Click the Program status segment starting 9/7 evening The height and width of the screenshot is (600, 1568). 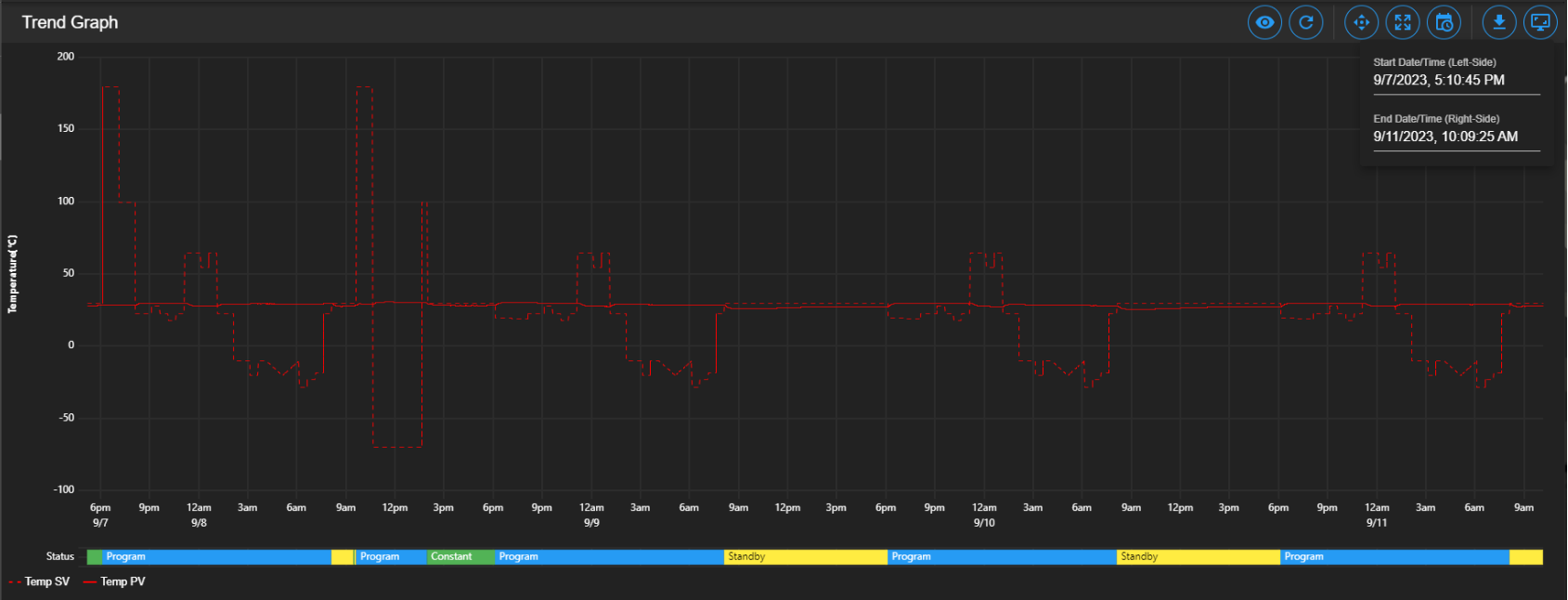(x=216, y=556)
